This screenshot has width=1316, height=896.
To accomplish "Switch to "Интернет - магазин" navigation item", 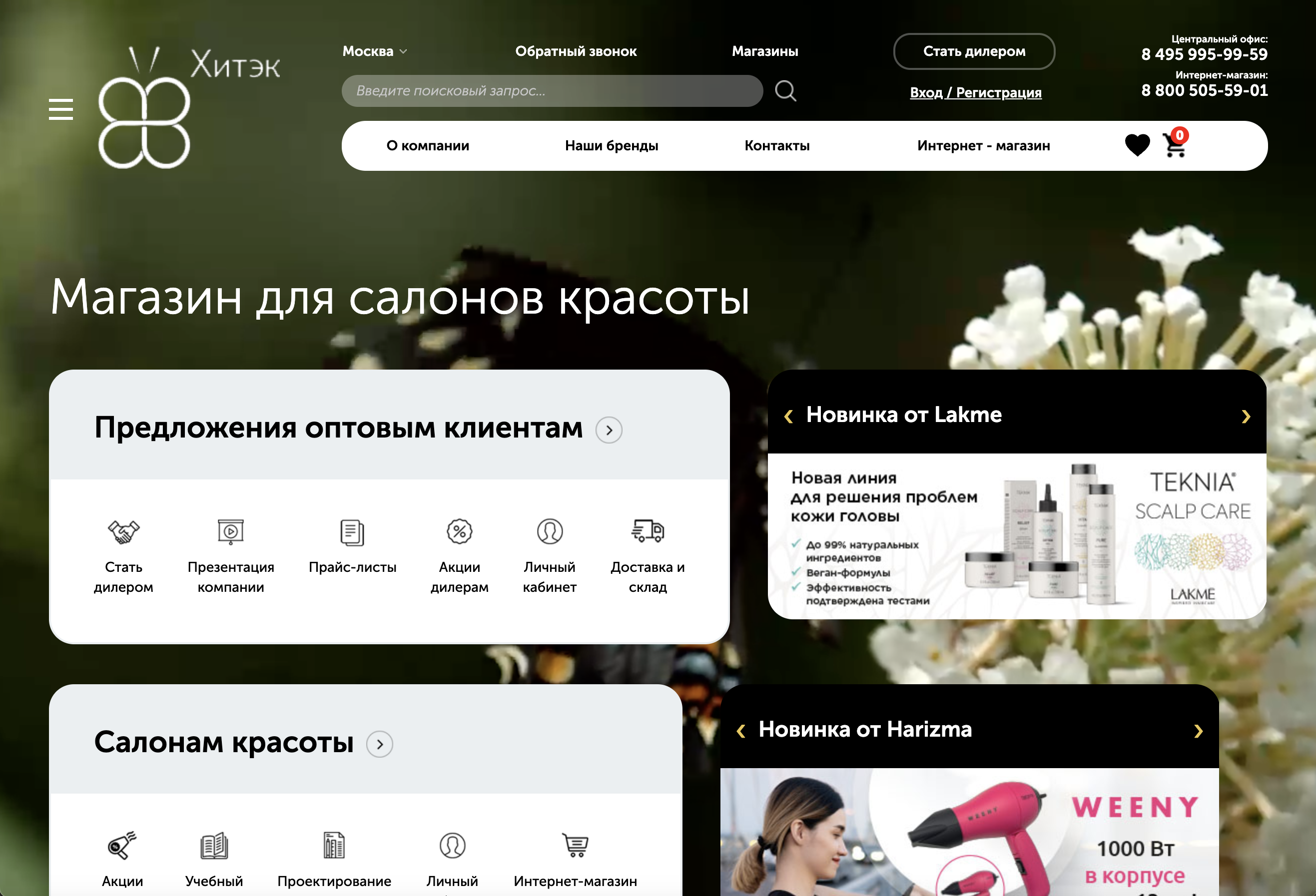I will (984, 145).
